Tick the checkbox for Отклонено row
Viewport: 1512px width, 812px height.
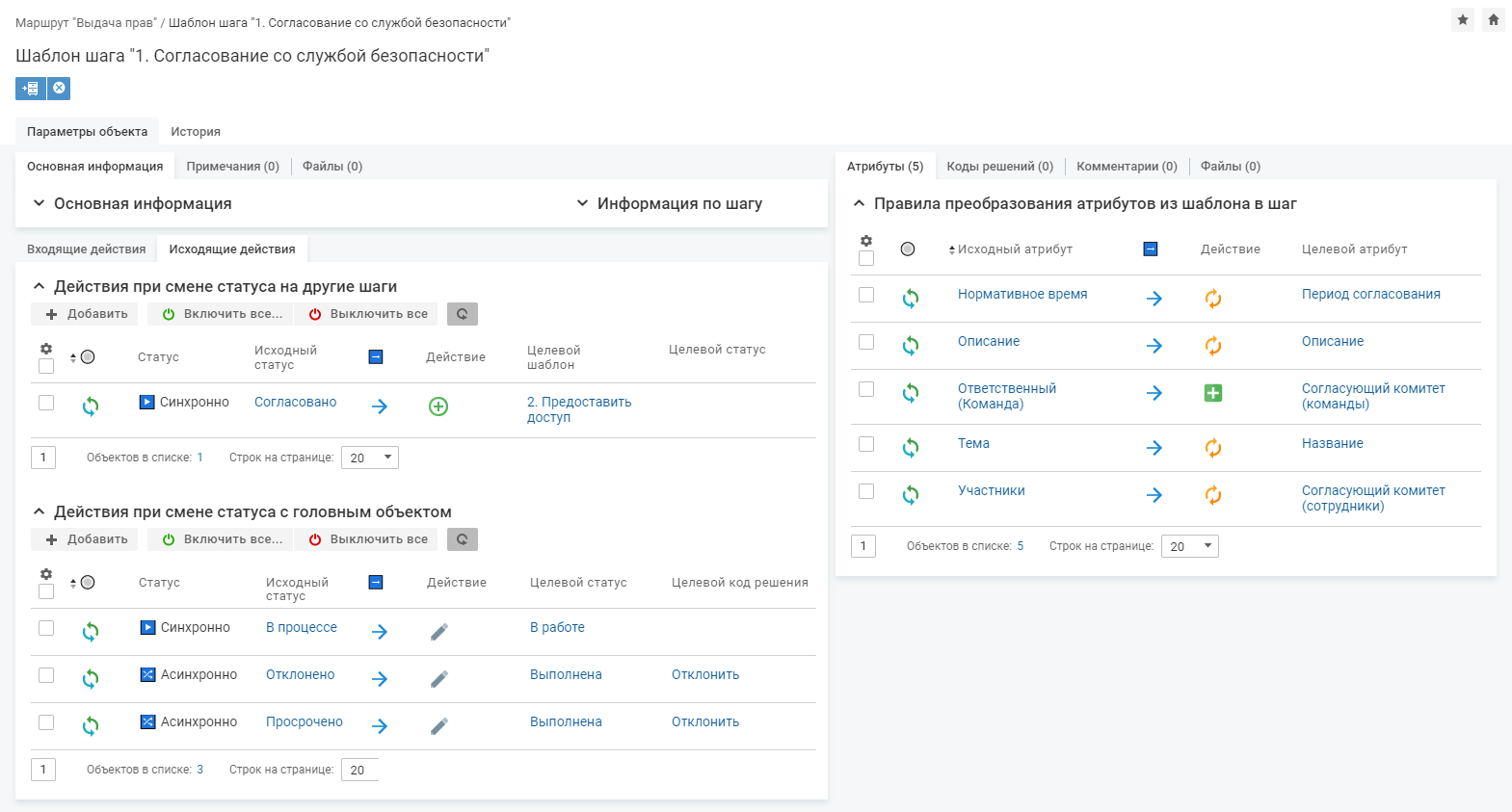click(x=46, y=675)
